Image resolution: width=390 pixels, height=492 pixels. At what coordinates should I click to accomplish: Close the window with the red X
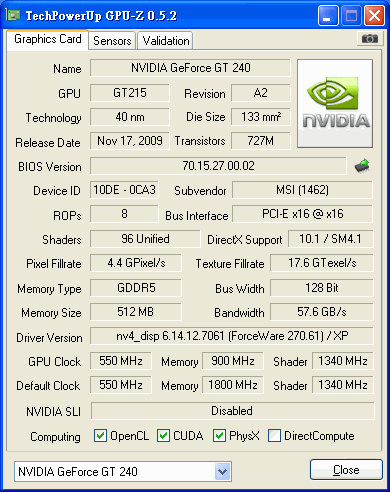(x=374, y=15)
